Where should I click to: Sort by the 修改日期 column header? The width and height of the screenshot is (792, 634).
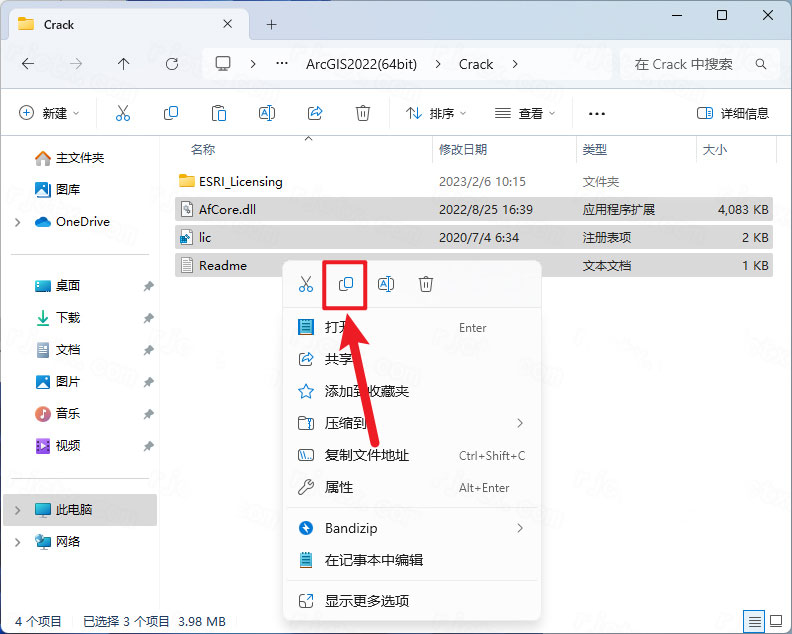pos(463,150)
